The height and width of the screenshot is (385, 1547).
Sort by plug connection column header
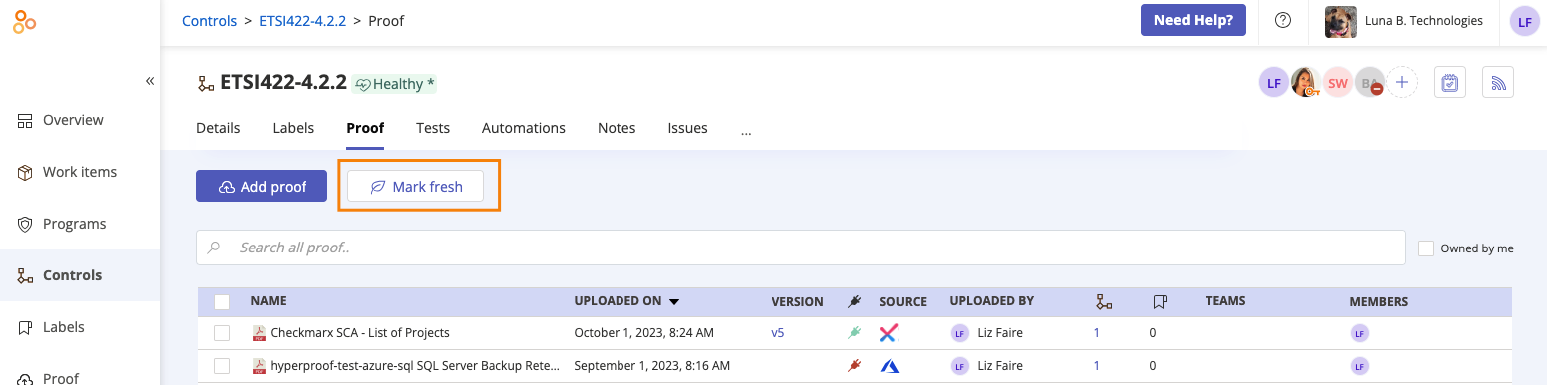[x=854, y=301]
